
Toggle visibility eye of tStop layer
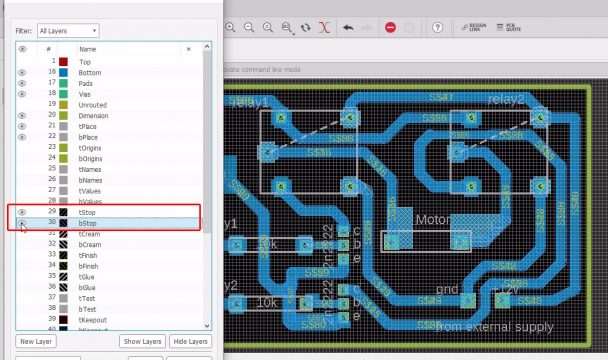coord(22,212)
